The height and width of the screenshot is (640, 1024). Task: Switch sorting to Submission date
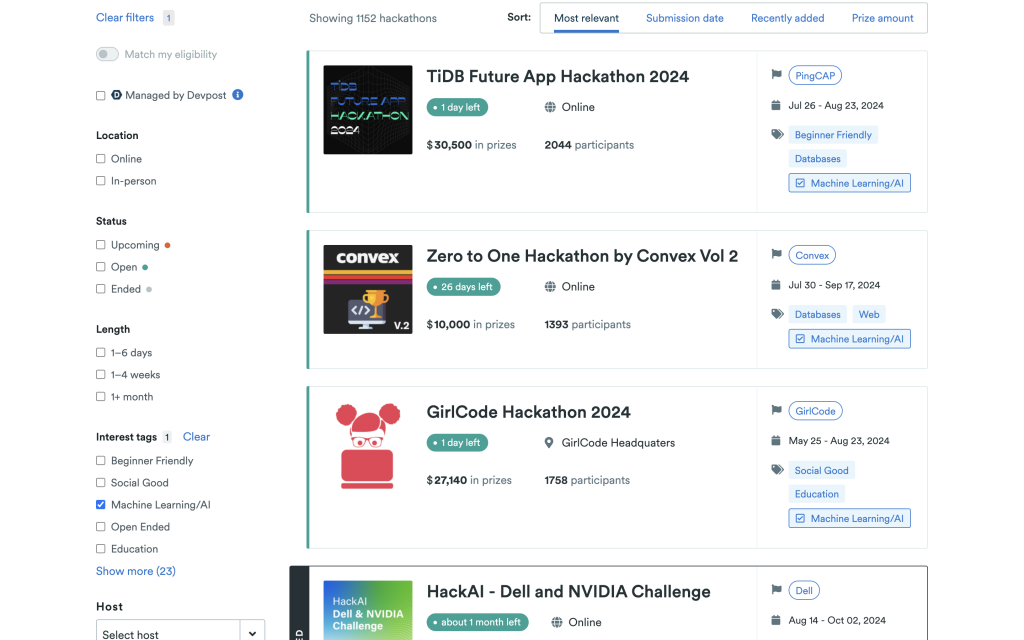(x=685, y=17)
